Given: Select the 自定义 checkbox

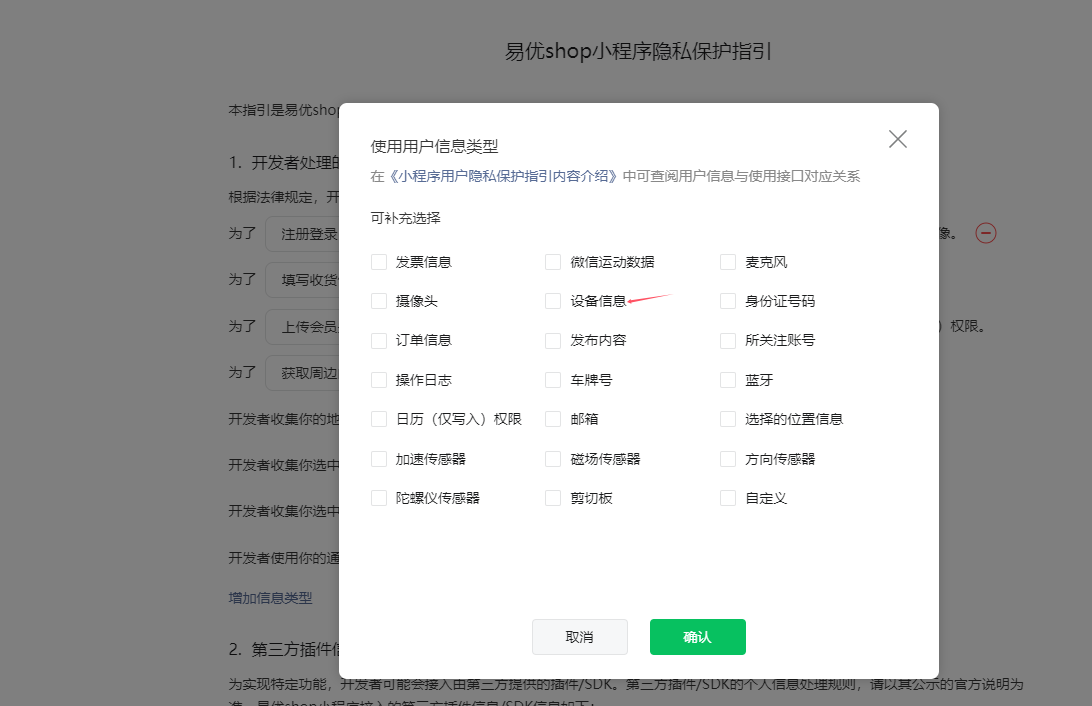Looking at the screenshot, I should click(727, 497).
